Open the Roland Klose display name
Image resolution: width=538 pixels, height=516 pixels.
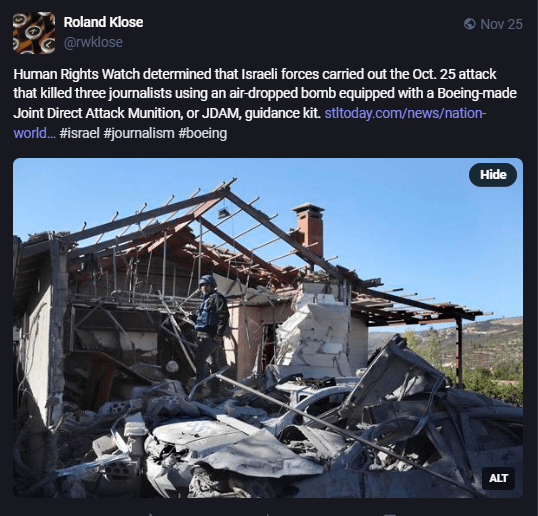[x=103, y=22]
